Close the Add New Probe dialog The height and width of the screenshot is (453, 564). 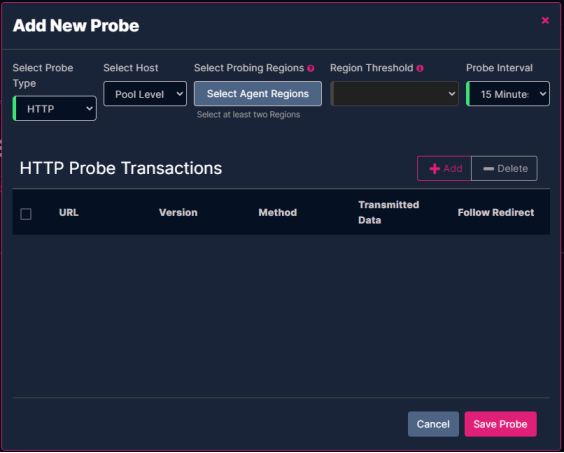545,21
